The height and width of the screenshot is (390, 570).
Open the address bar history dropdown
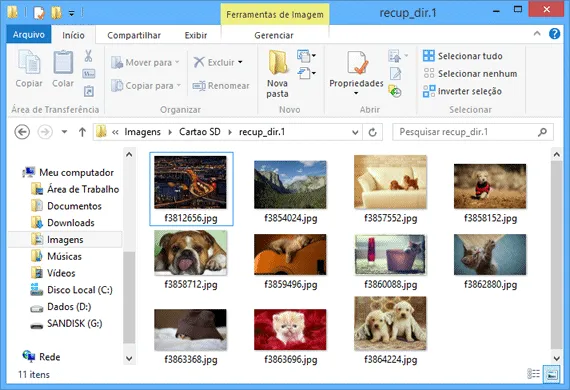point(355,132)
